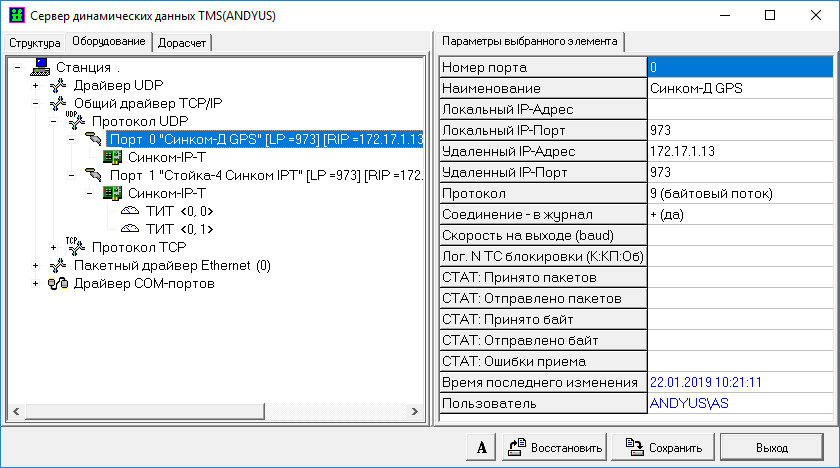Click the Наименование value field
840x468 pixels.
click(x=739, y=88)
